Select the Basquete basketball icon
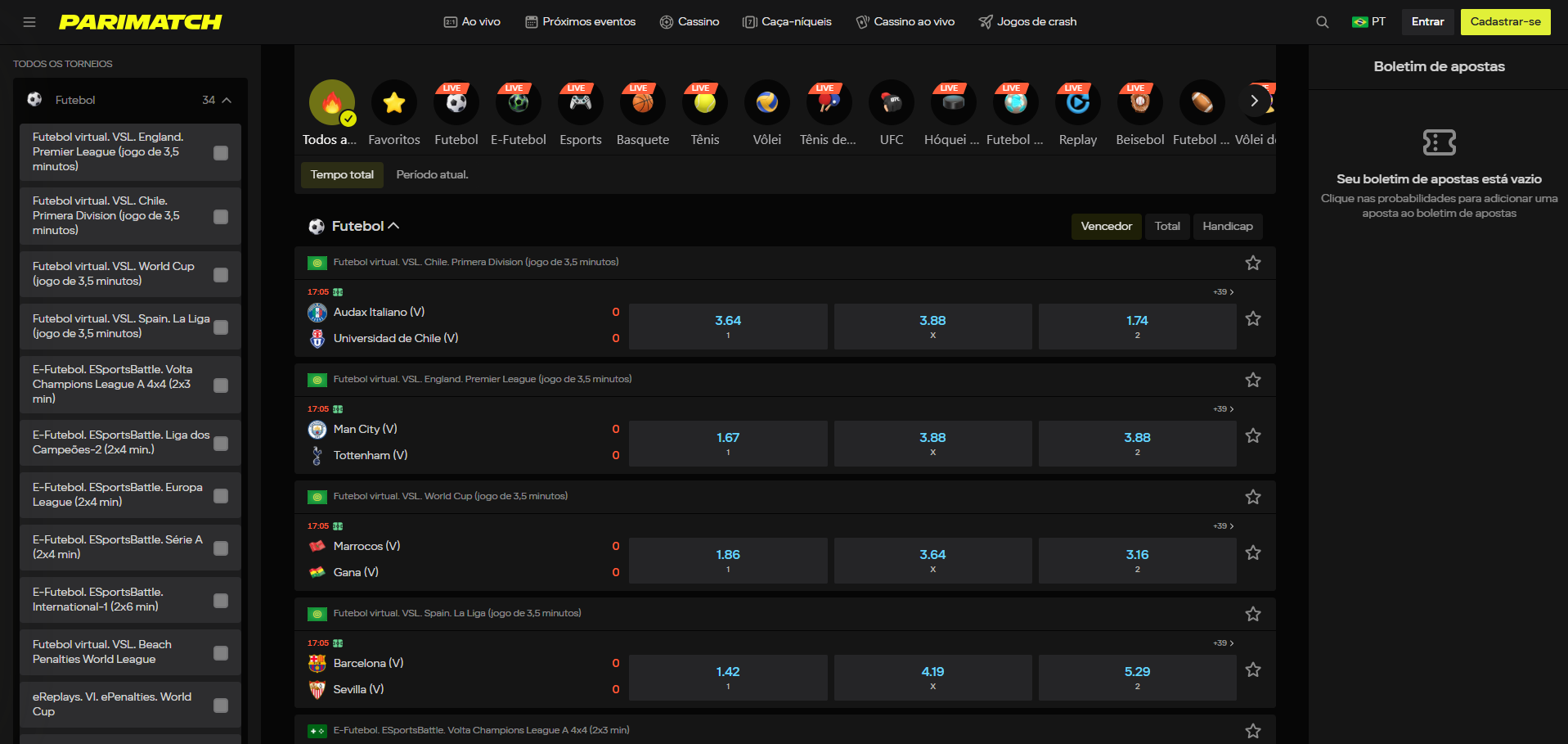Image resolution: width=1568 pixels, height=744 pixels. 643,102
